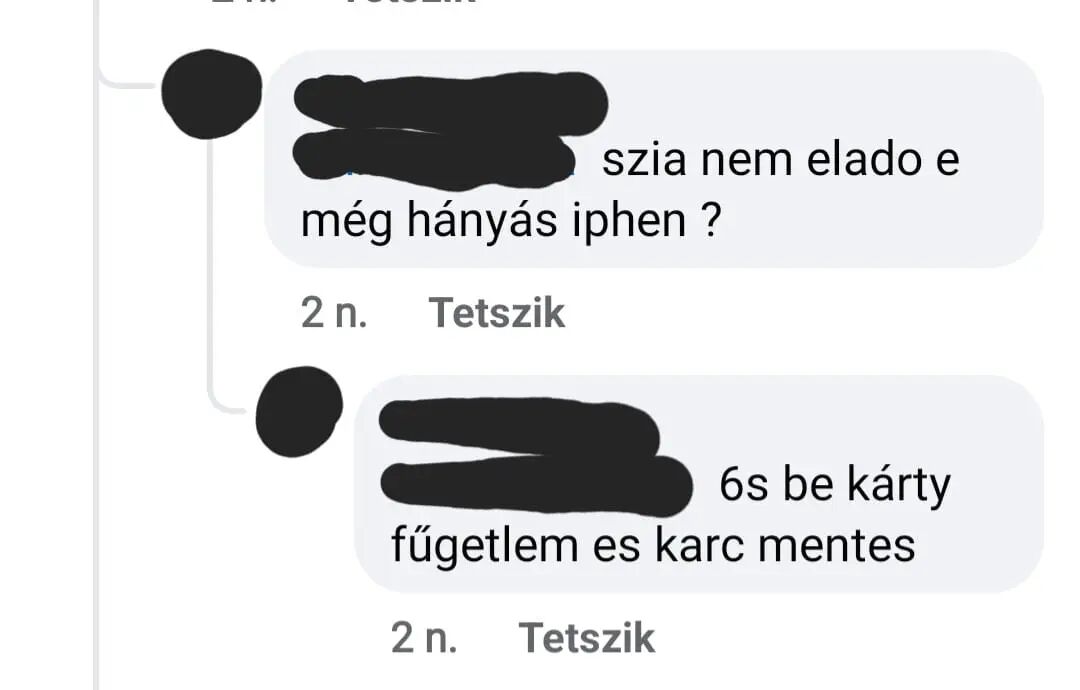This screenshot has height=690, width=1080.
Task: Open the "2 n." timestamp under the iphen comment
Action: click(334, 313)
